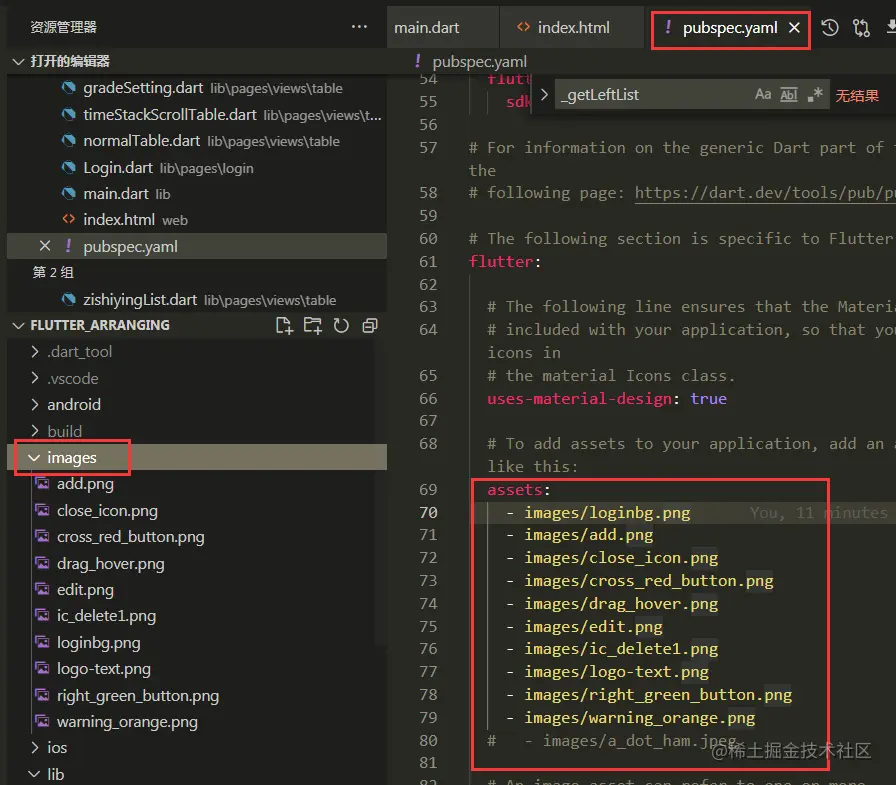Select add.png in the images folder

85,484
